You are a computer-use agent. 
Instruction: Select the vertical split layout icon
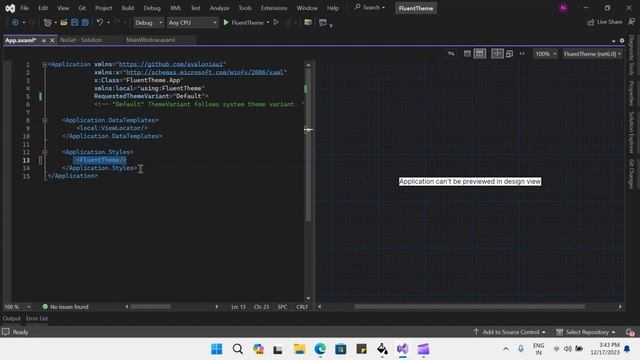[480, 53]
